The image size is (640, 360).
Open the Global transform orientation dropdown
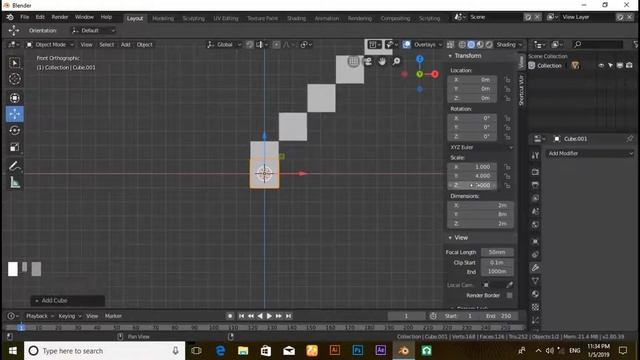point(224,44)
